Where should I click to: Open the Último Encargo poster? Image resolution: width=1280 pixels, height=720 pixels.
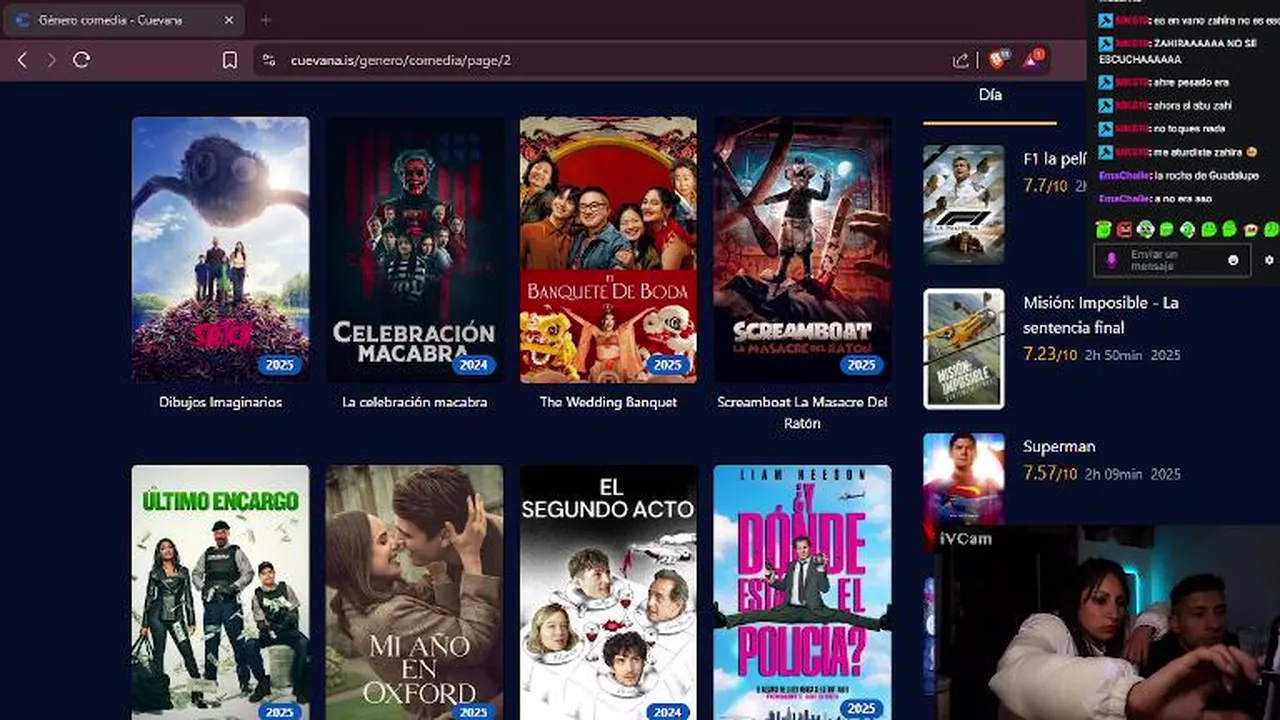[x=221, y=592]
